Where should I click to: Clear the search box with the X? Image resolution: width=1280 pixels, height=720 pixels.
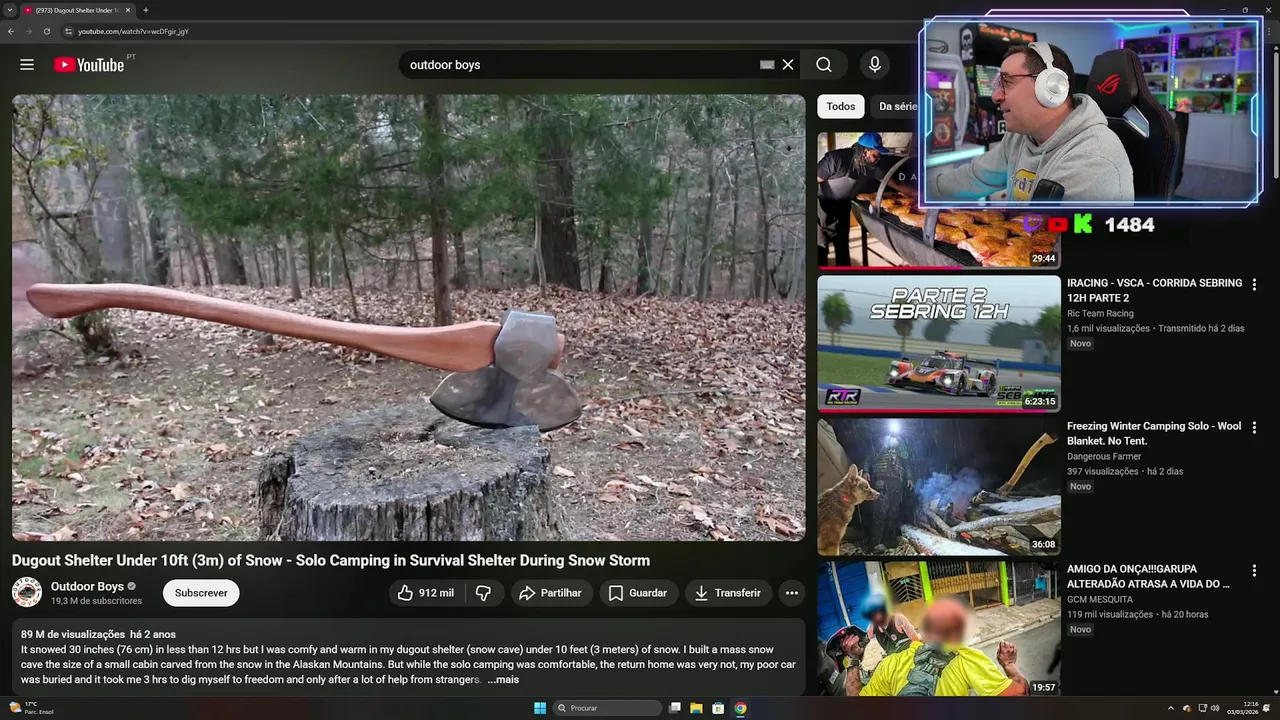click(x=788, y=65)
